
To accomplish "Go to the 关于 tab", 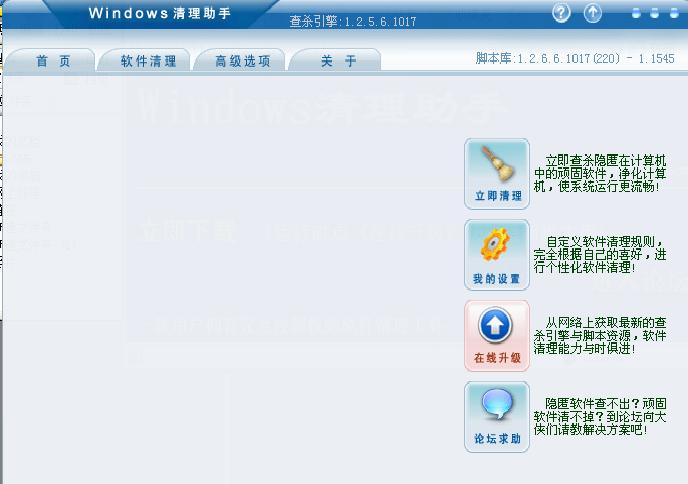I will click(336, 61).
